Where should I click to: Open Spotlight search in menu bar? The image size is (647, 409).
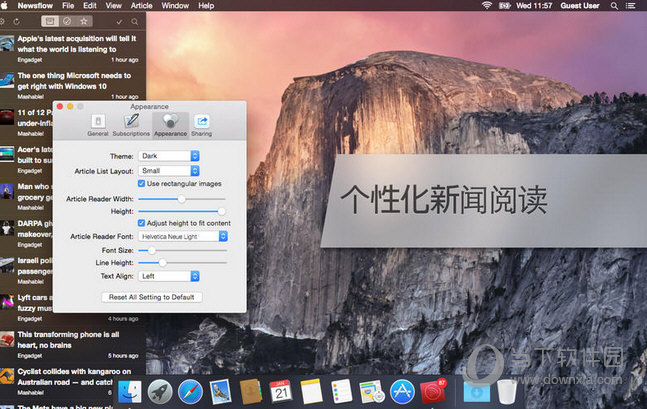[614, 6]
